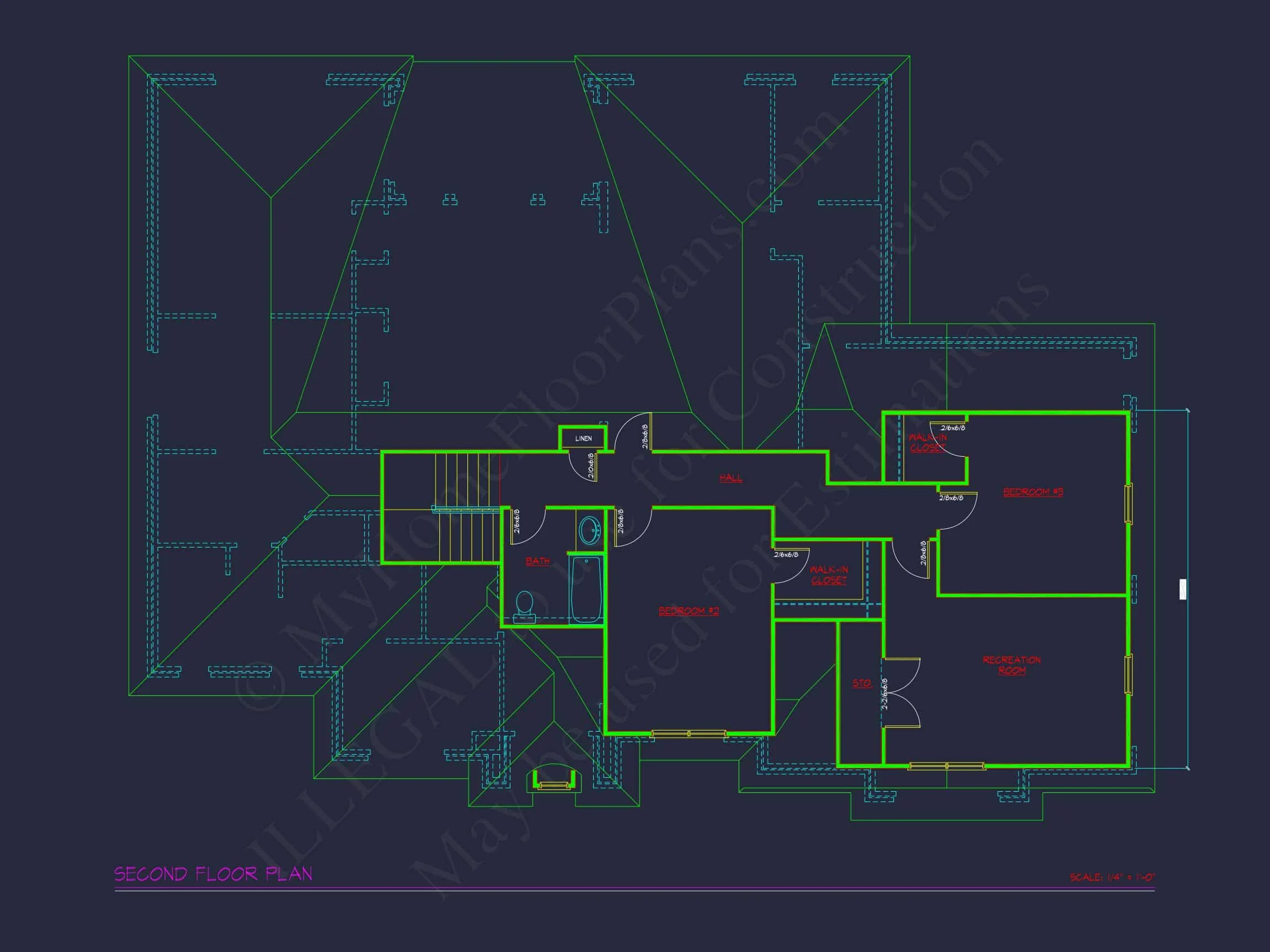Image resolution: width=1270 pixels, height=952 pixels.
Task: Select the oval sink fixture in the bath
Action: pos(589,529)
